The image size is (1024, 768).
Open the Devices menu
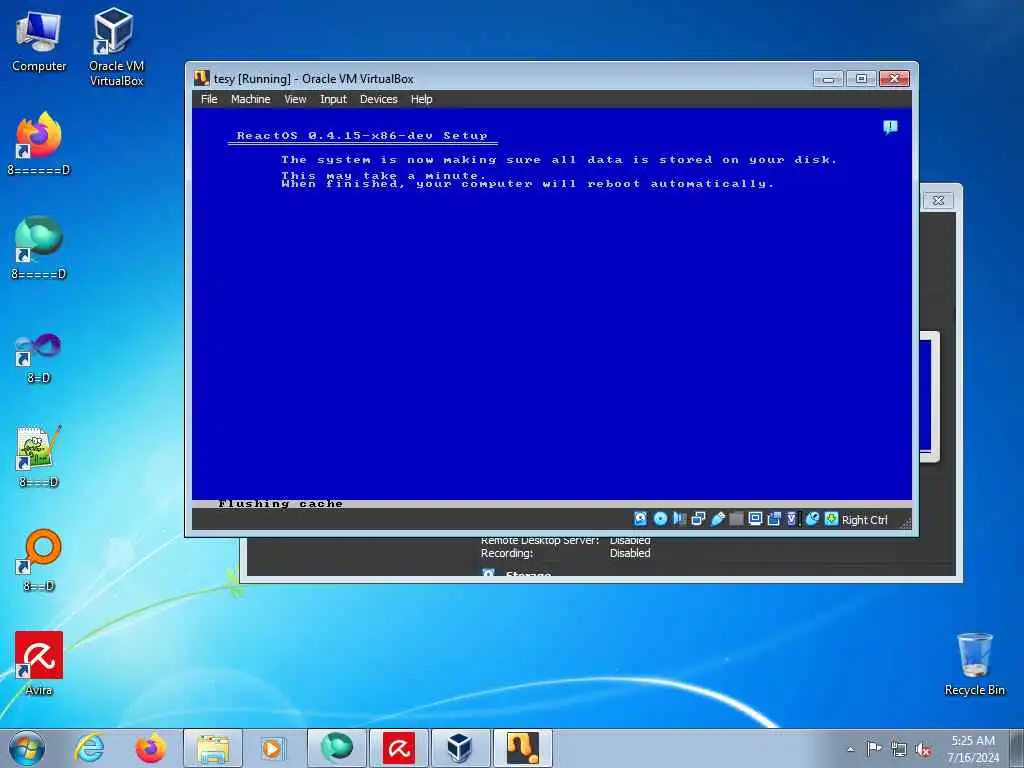378,99
